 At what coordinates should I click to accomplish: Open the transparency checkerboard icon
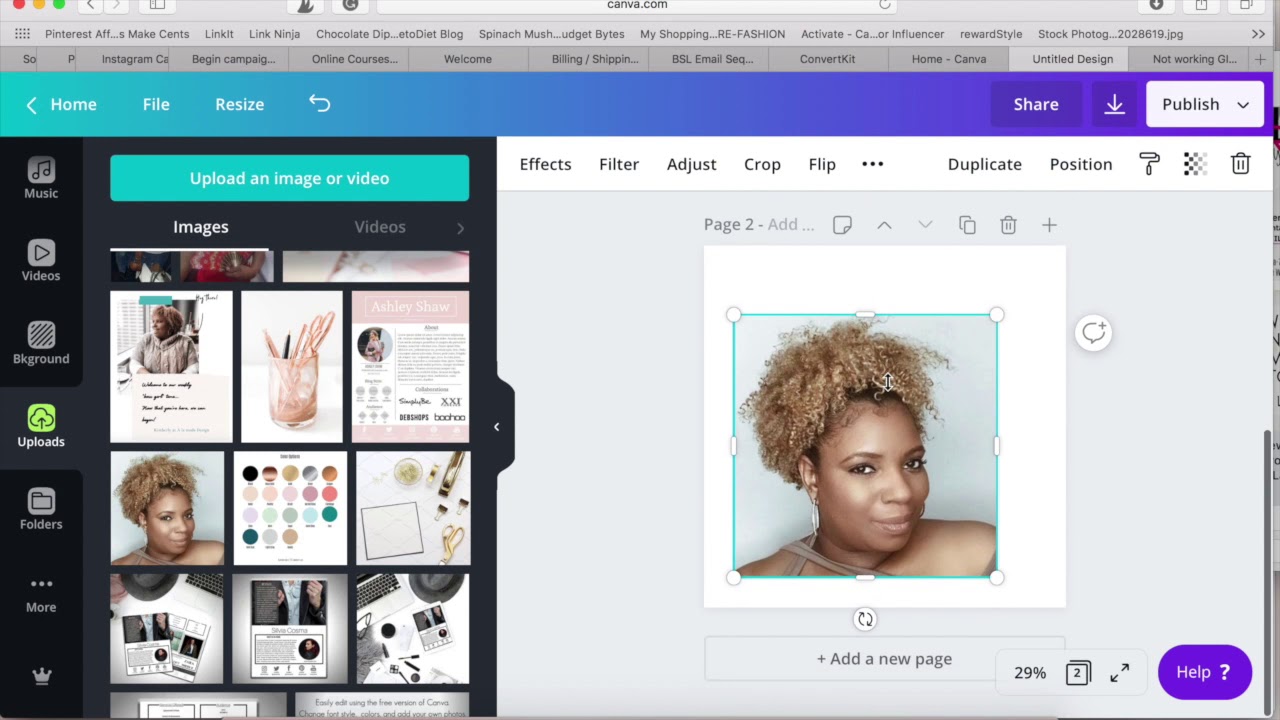coord(1195,164)
